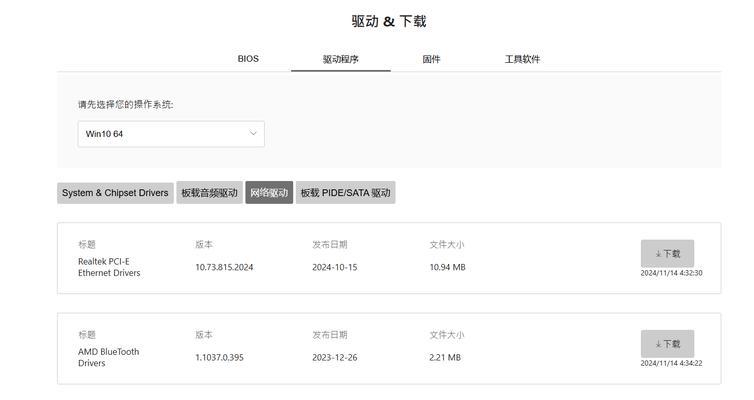Viewport: 754px width, 400px height.
Task: Go to the 工具软件 tab
Action: tap(522, 59)
